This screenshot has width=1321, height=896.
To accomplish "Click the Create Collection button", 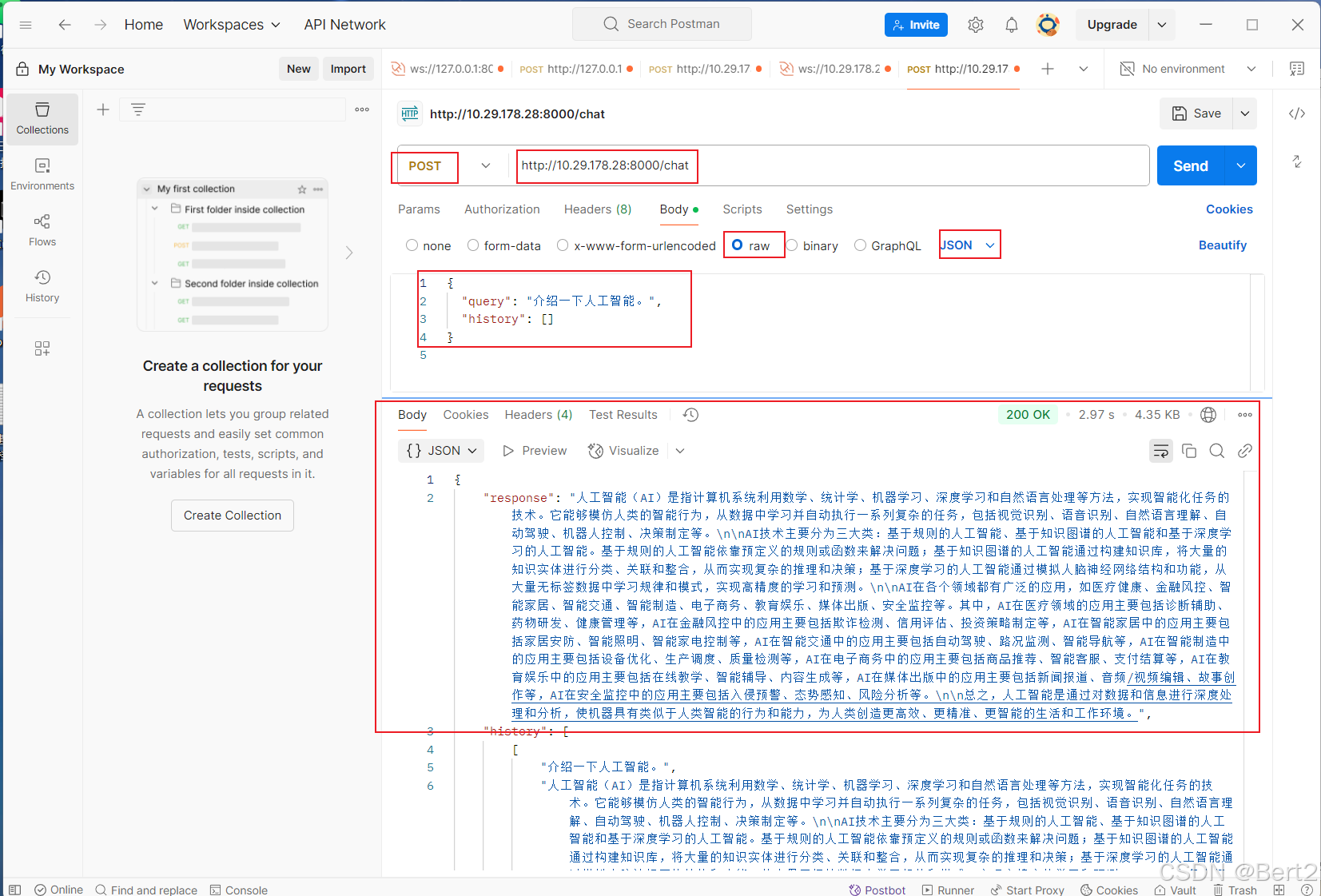I will point(233,516).
